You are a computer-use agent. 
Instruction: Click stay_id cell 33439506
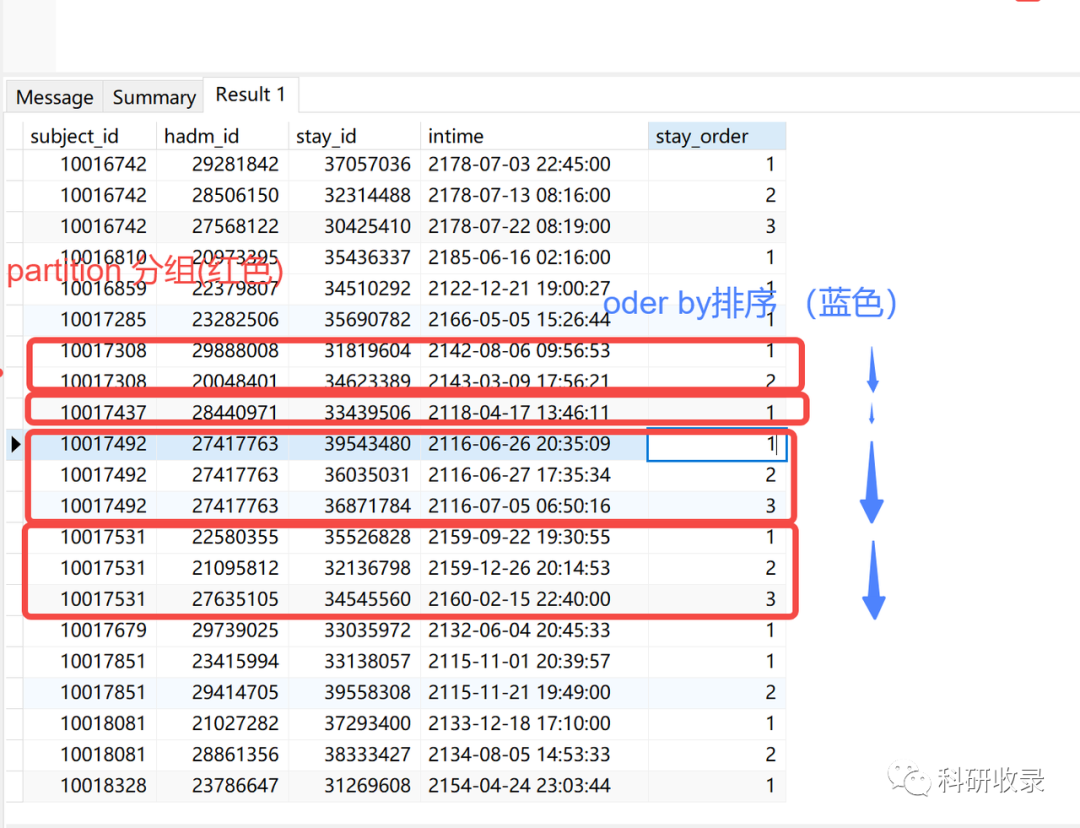point(354,413)
